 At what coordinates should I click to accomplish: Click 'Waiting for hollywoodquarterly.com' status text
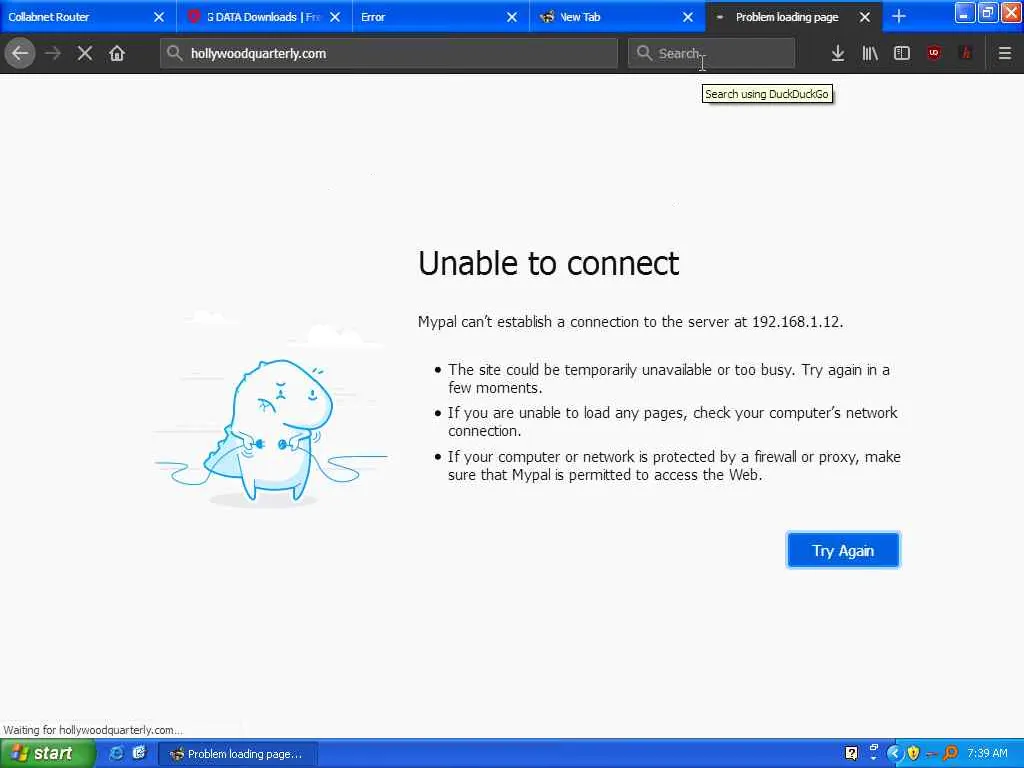pos(93,730)
